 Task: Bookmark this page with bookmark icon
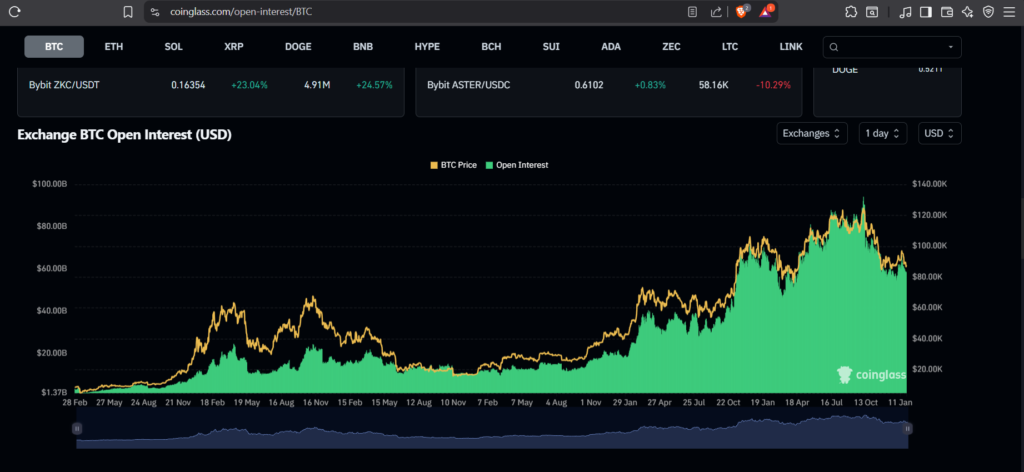coord(127,12)
